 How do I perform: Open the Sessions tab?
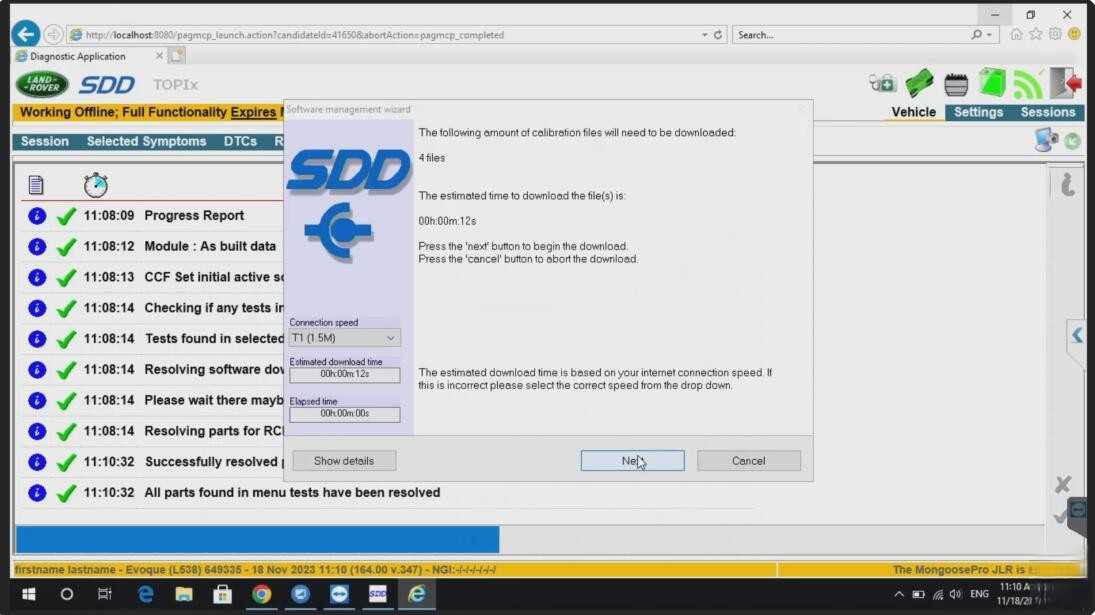(x=1048, y=112)
